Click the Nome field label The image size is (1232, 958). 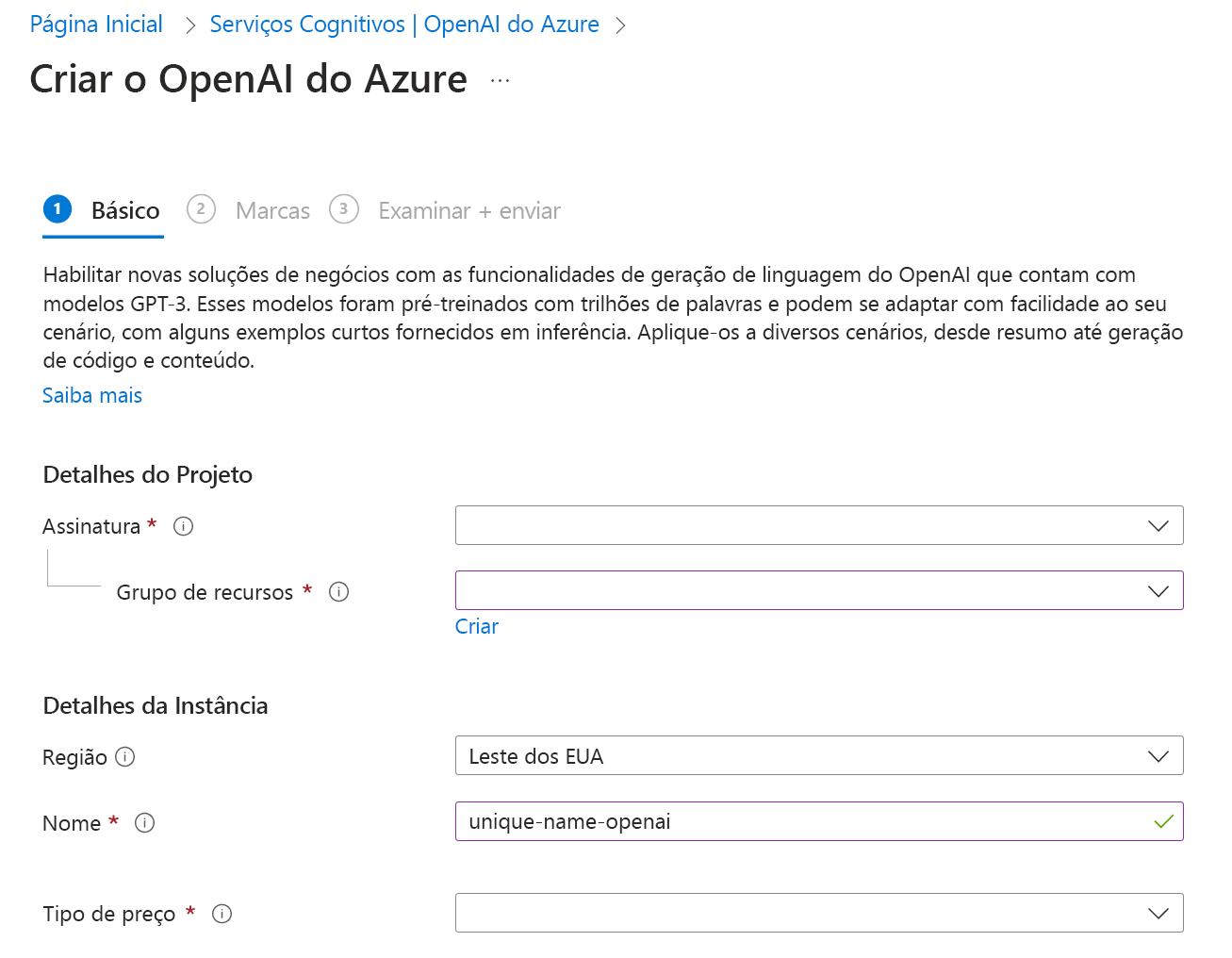72,823
